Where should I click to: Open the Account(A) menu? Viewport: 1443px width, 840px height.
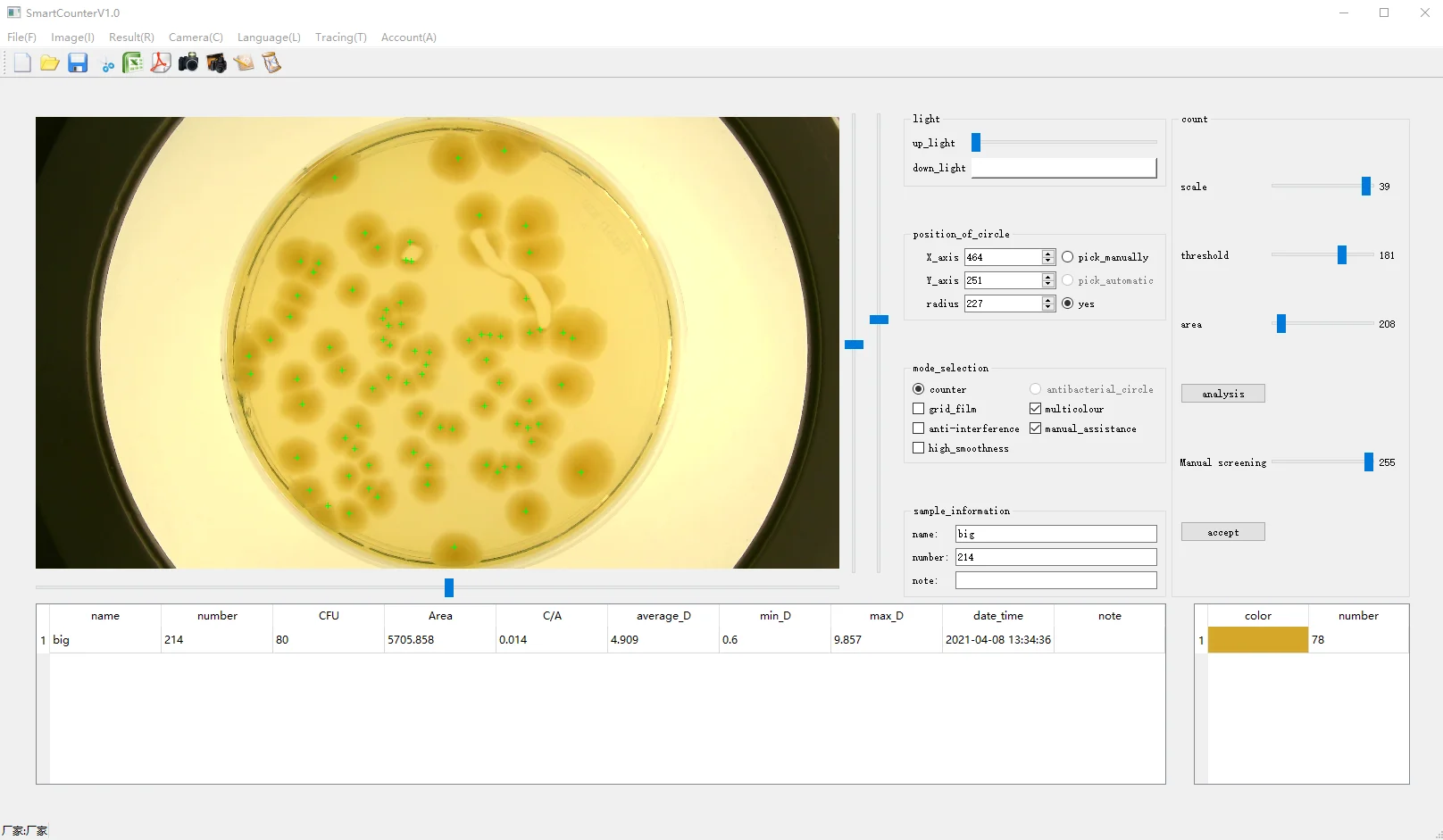pos(408,37)
